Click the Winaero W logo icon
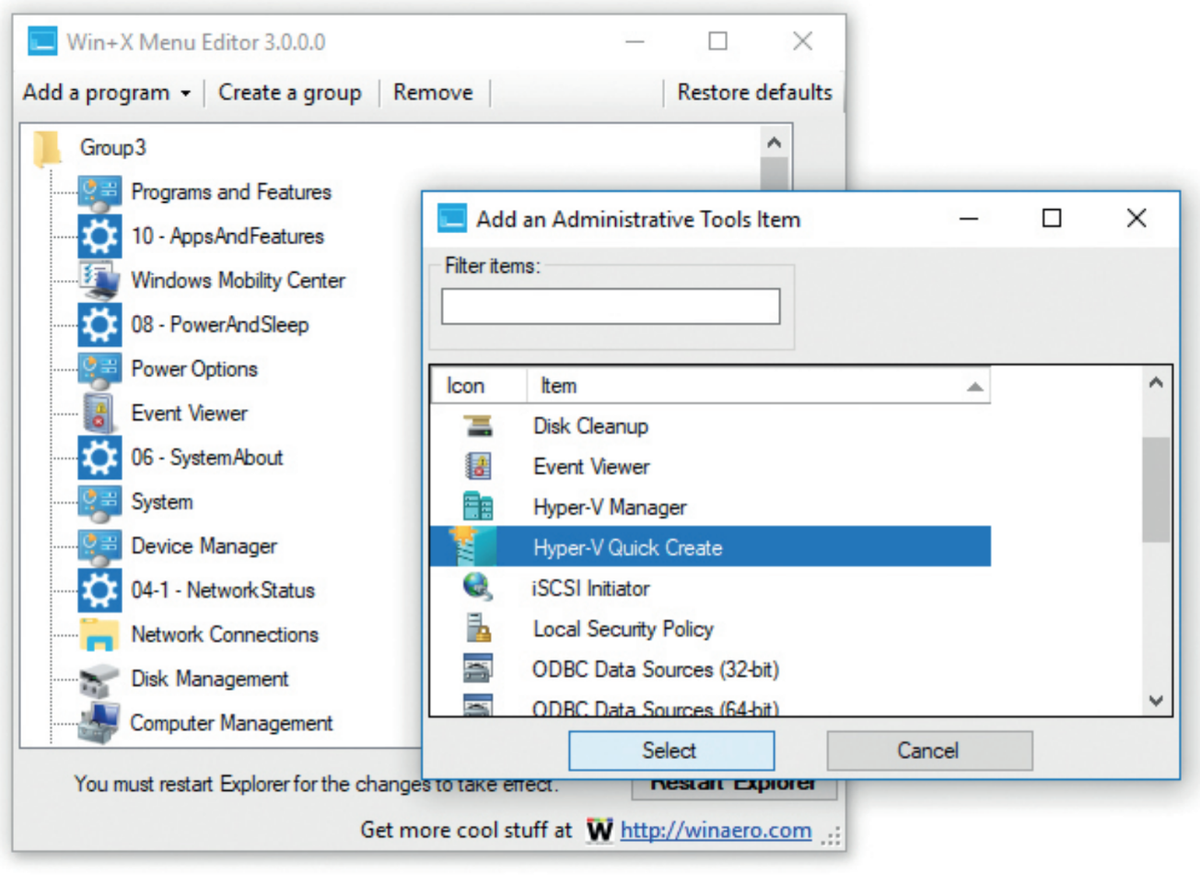Screen dimensions: 1200x875 coord(598,830)
